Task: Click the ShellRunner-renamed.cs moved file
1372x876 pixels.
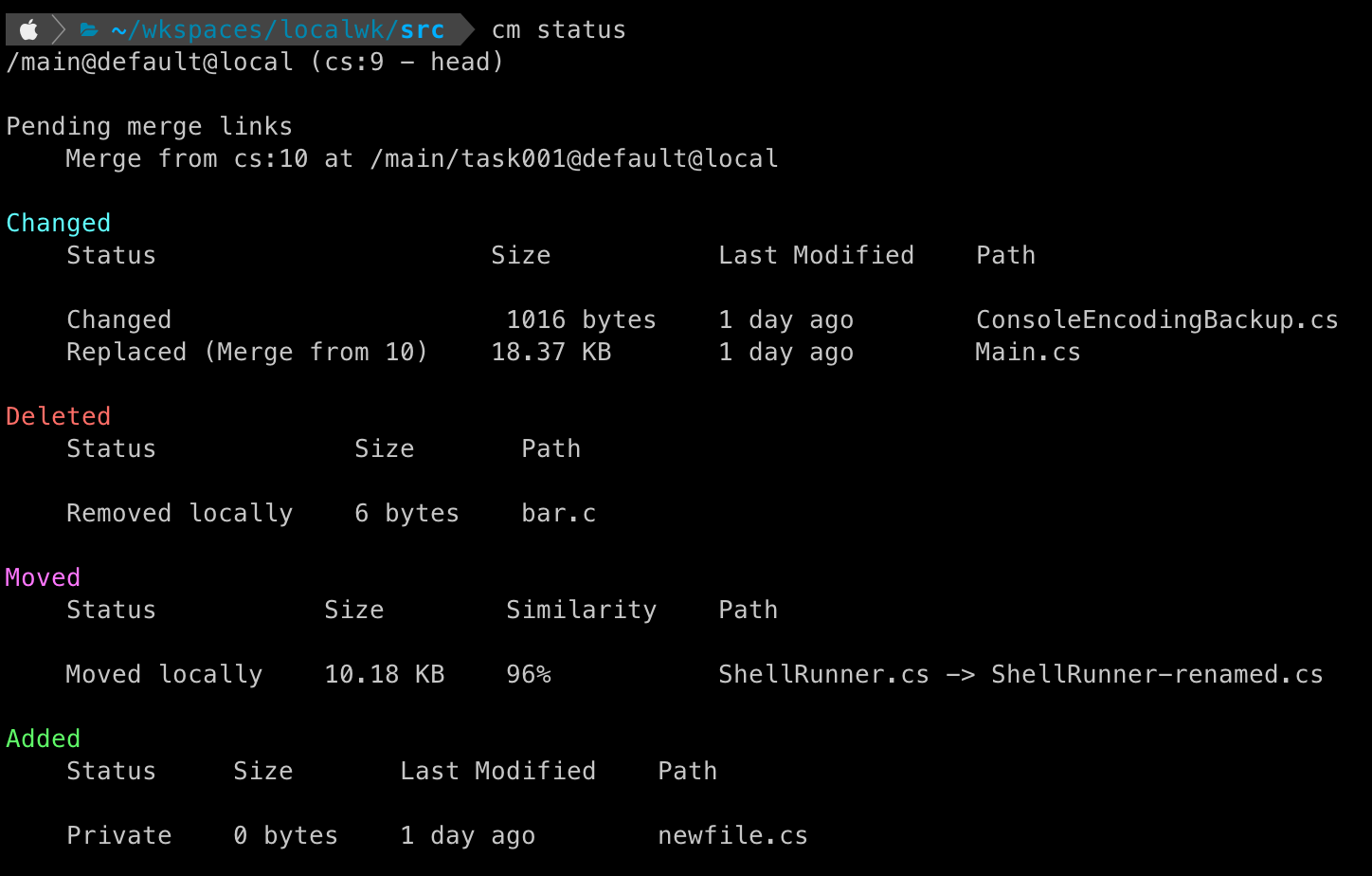Action: click(x=1157, y=674)
